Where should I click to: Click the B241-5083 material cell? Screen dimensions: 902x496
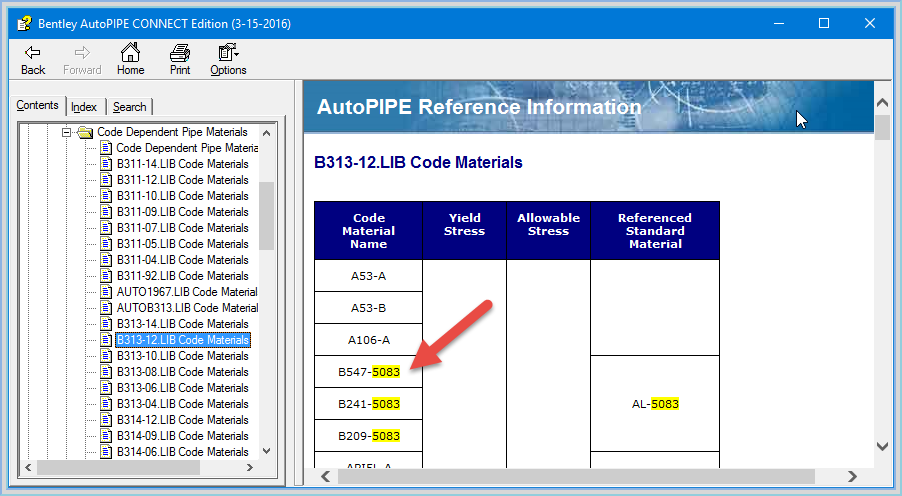pyautogui.click(x=368, y=404)
